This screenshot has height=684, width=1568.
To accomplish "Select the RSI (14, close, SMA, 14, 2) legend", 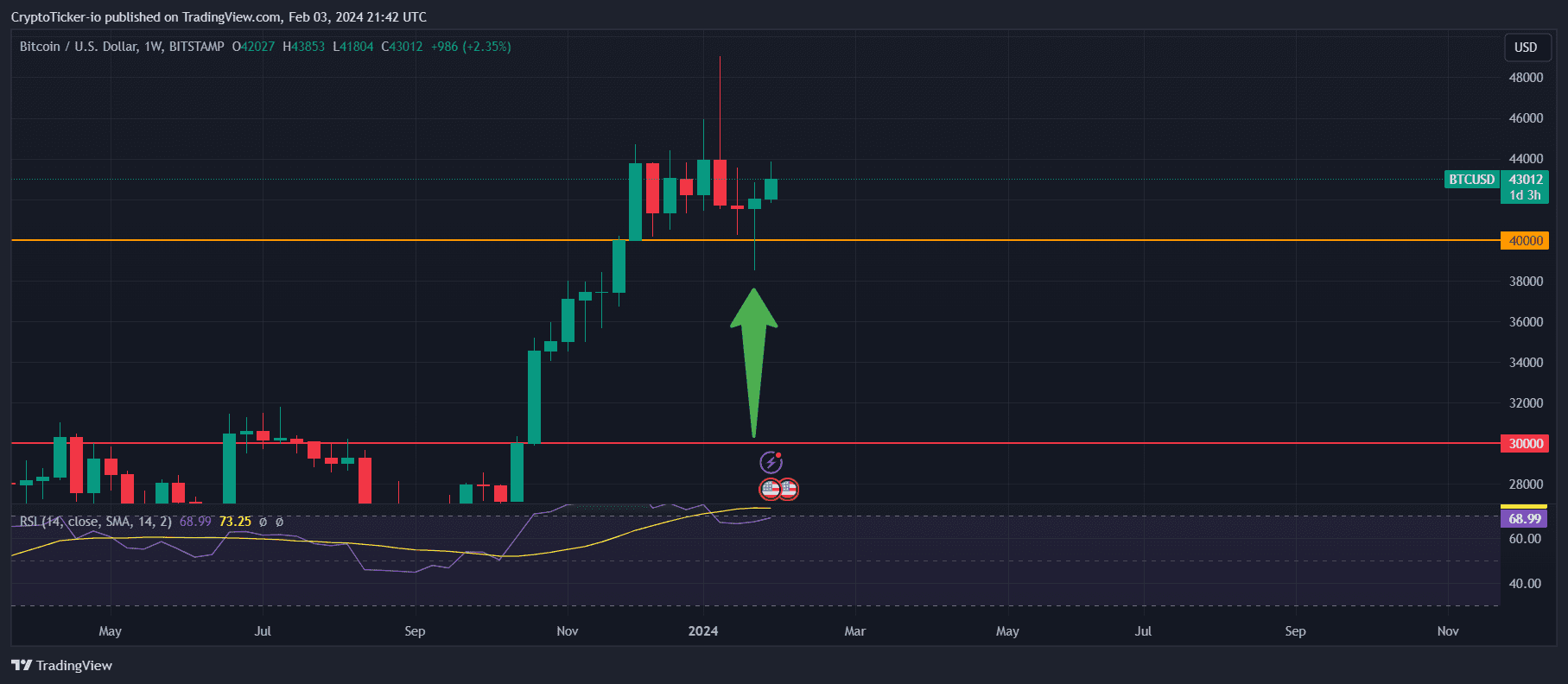I will tap(96, 522).
